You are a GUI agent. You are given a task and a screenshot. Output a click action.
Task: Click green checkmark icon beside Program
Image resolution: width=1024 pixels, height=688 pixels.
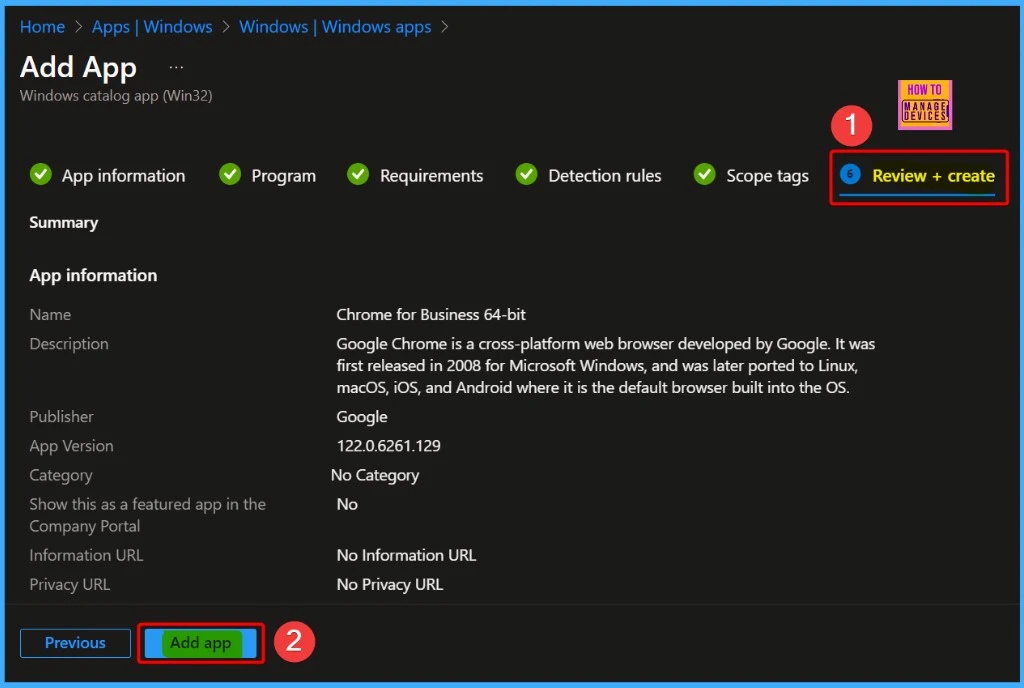click(230, 174)
